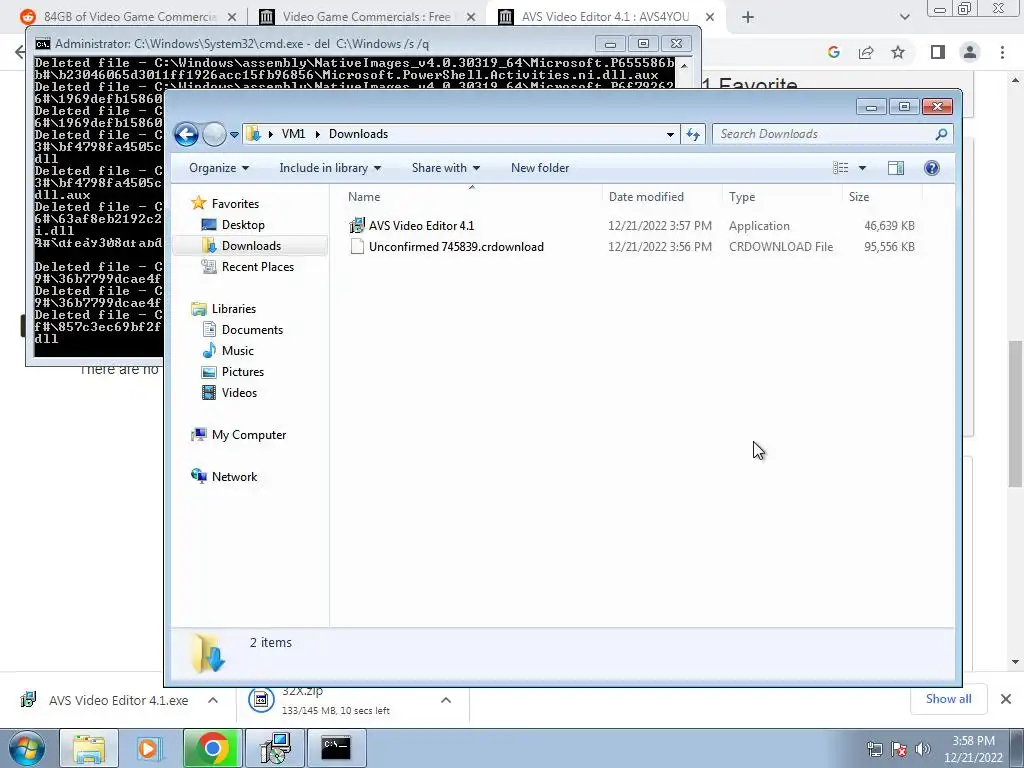Expand AVS Video Editor 4.1.exe download options

click(x=213, y=700)
